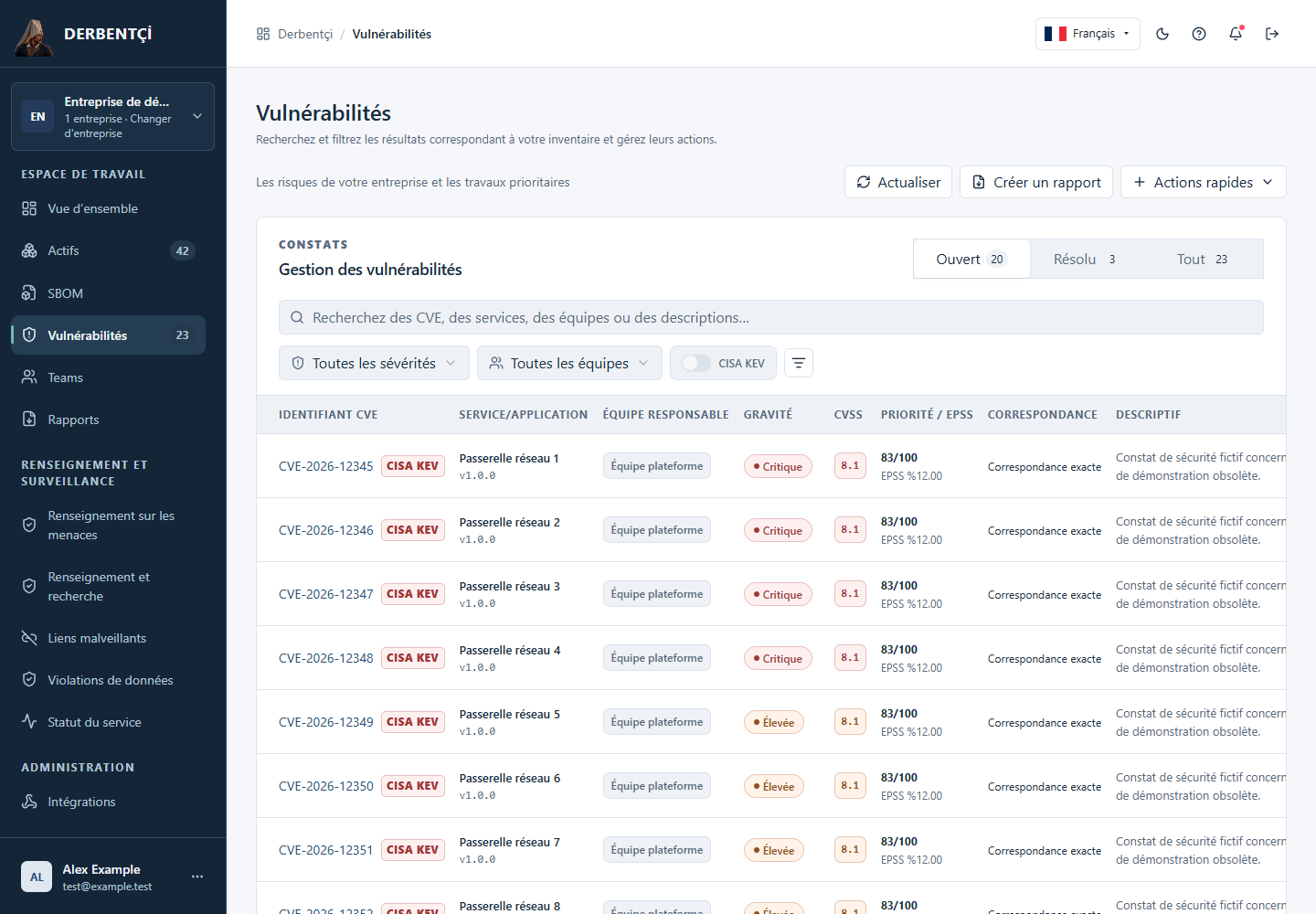This screenshot has height=914, width=1316.
Task: Expand the company switcher chevron
Action: click(197, 116)
